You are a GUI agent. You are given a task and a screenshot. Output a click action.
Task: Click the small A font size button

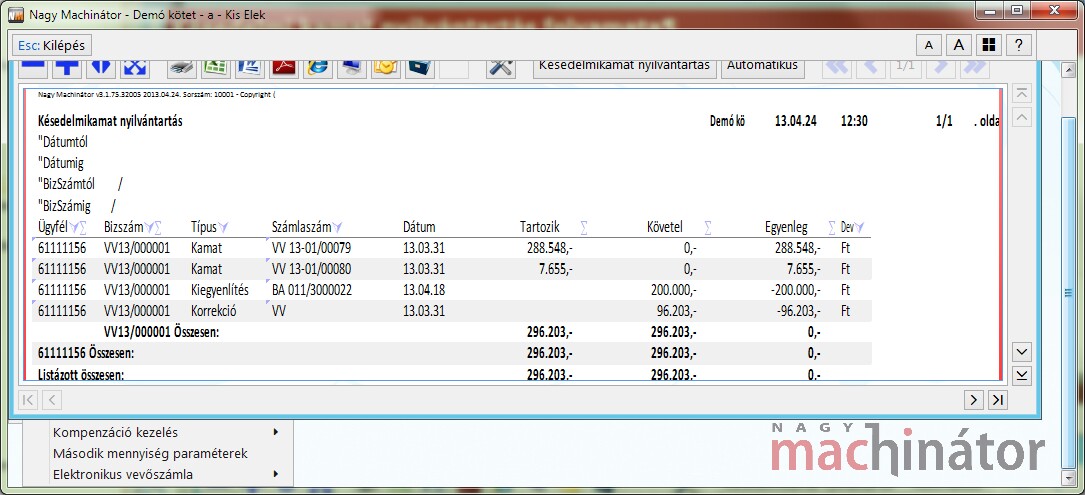pyautogui.click(x=929, y=45)
